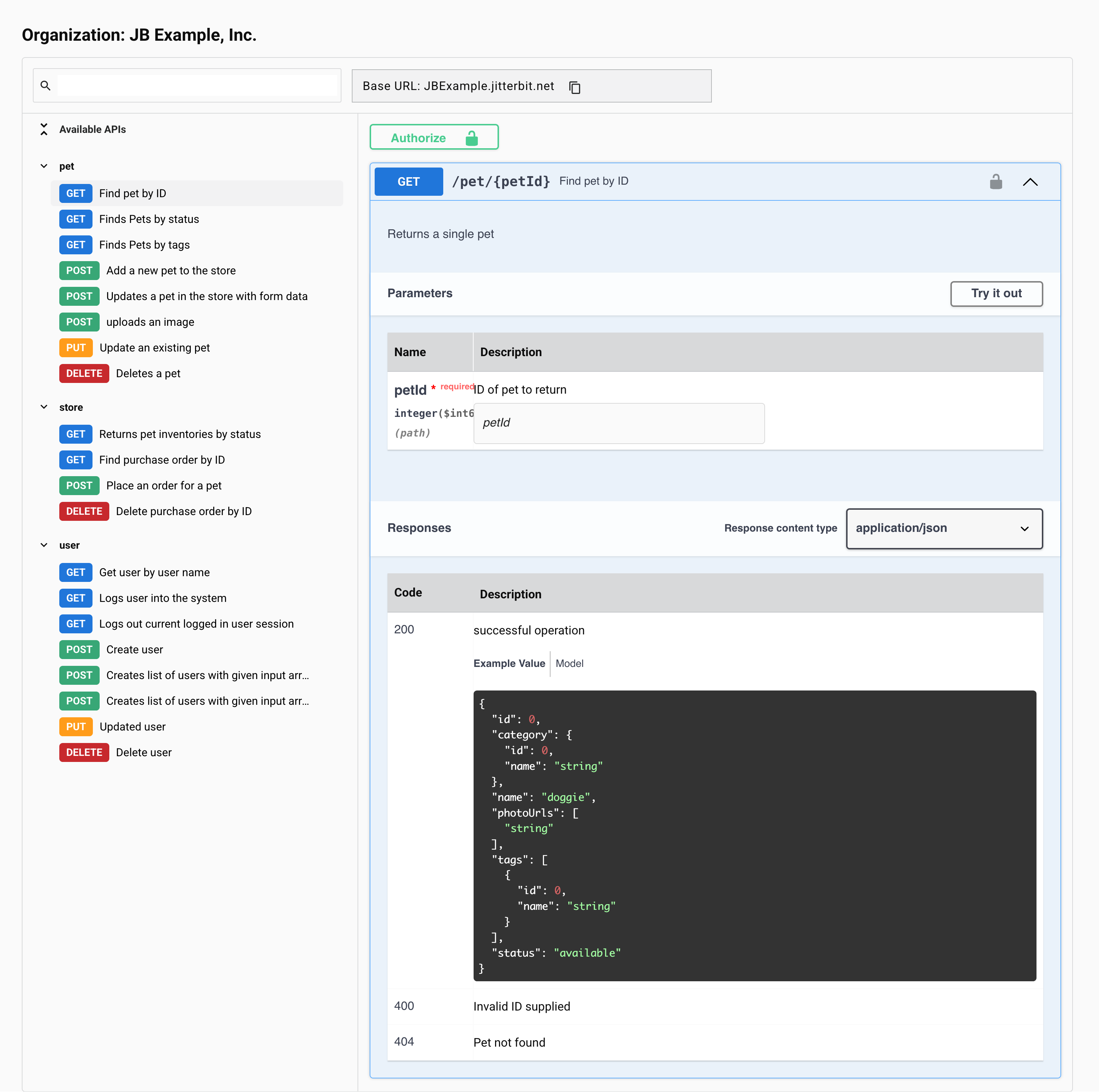Click the petId parameter input field

[618, 423]
